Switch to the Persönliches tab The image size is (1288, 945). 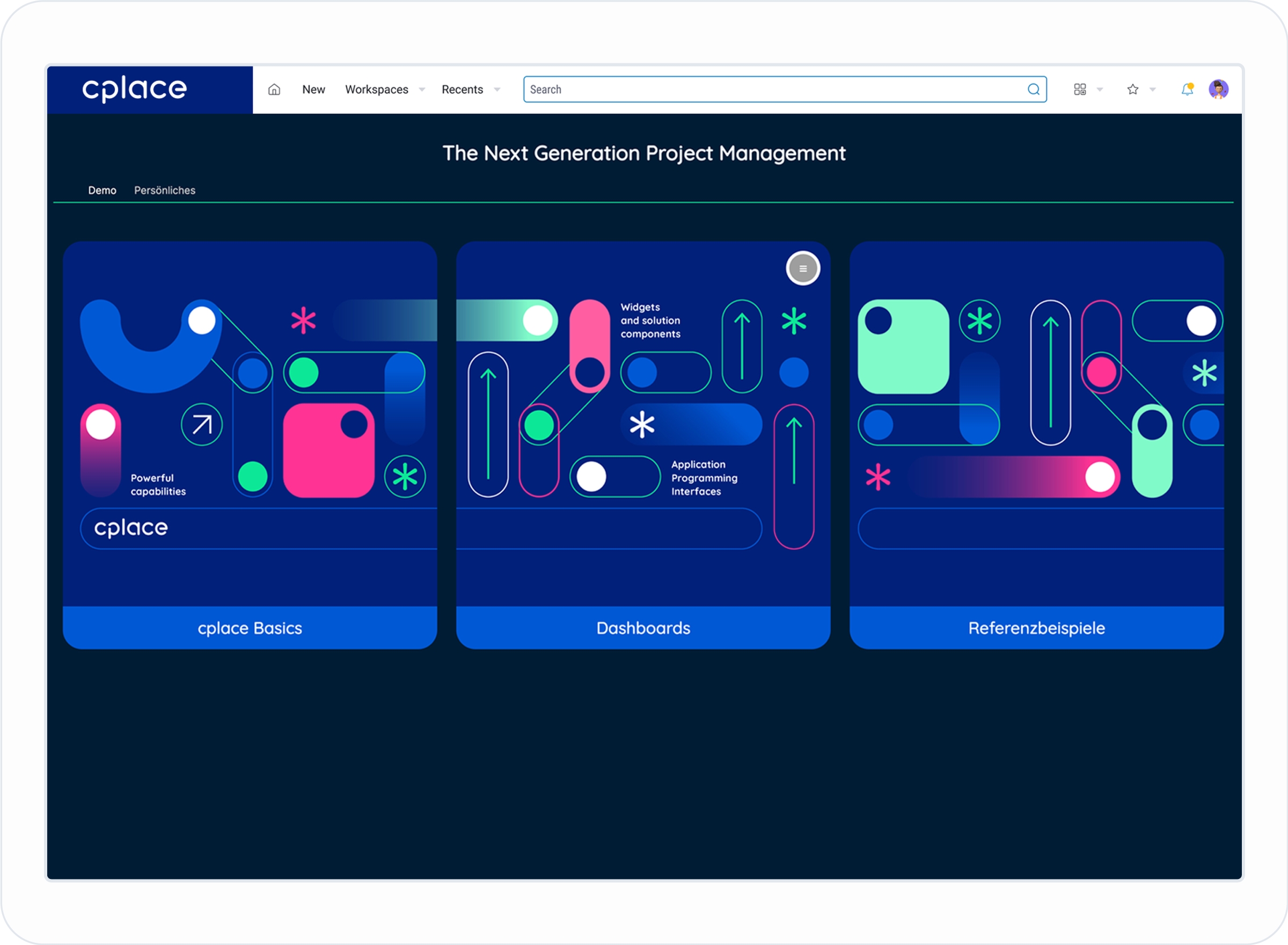[x=165, y=190]
